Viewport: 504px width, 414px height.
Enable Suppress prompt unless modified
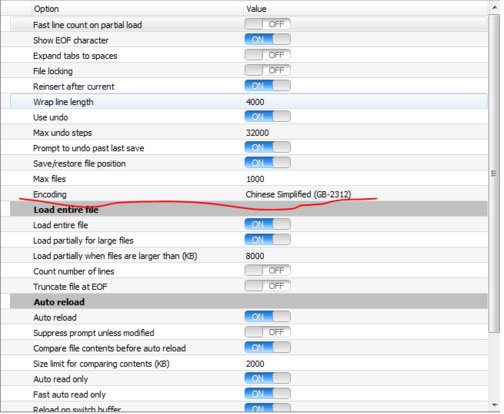(x=267, y=332)
